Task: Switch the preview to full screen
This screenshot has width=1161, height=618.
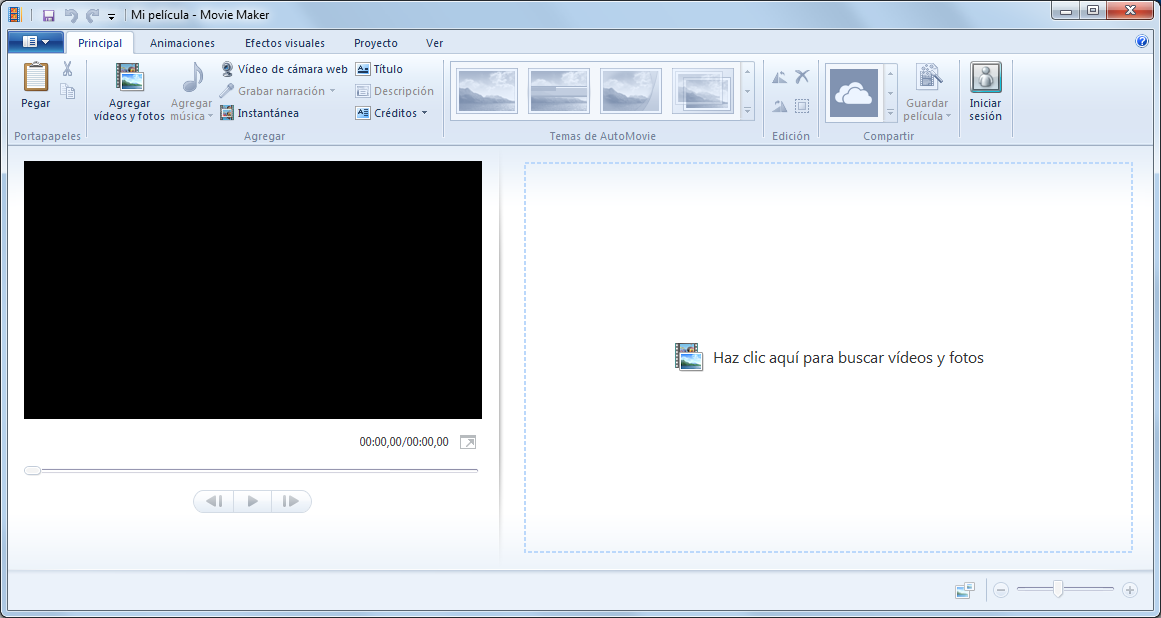Action: click(467, 441)
